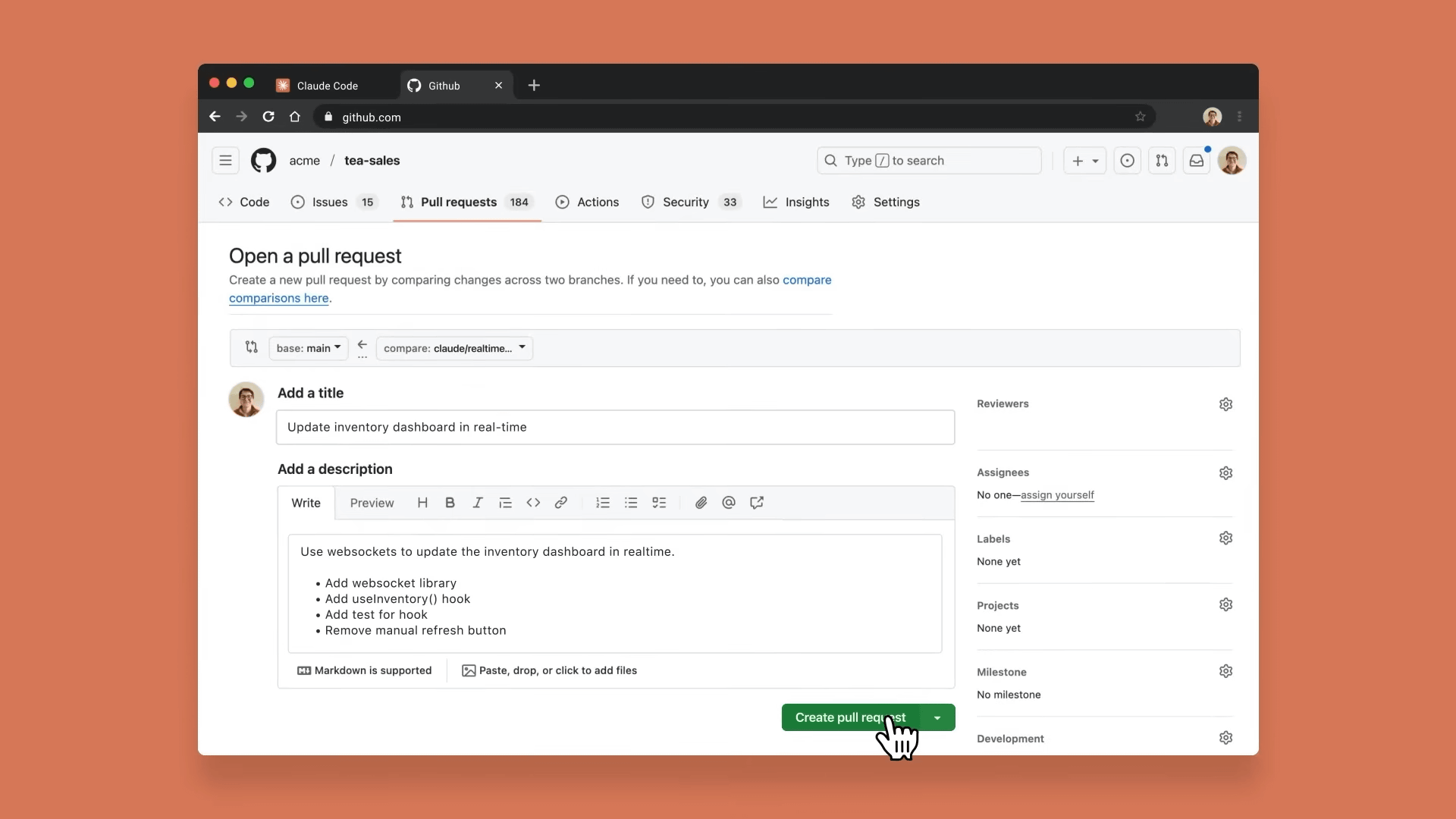
Task: Open the notifications inbox icon
Action: tap(1196, 161)
